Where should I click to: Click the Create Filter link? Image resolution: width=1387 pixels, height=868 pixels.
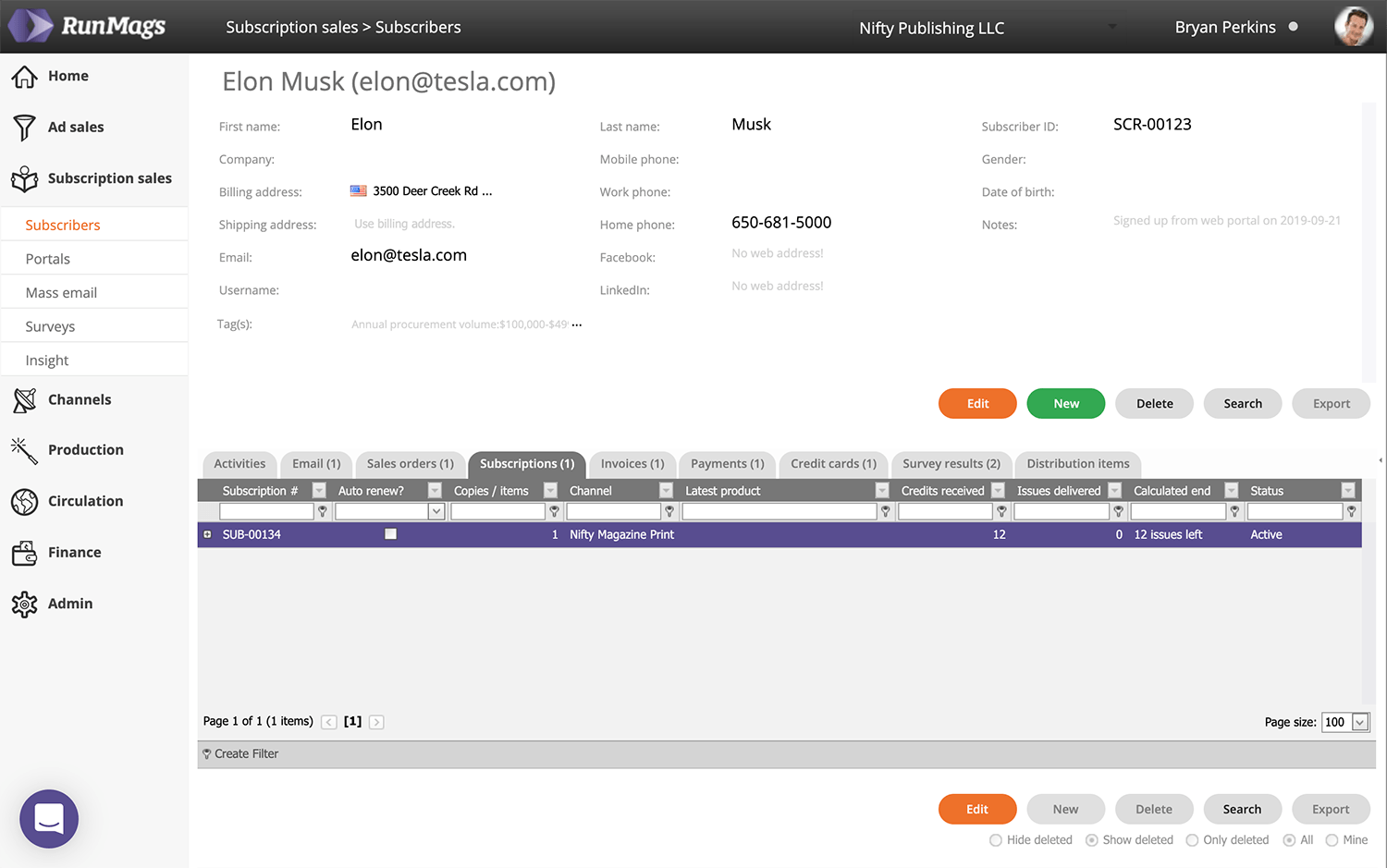246,754
